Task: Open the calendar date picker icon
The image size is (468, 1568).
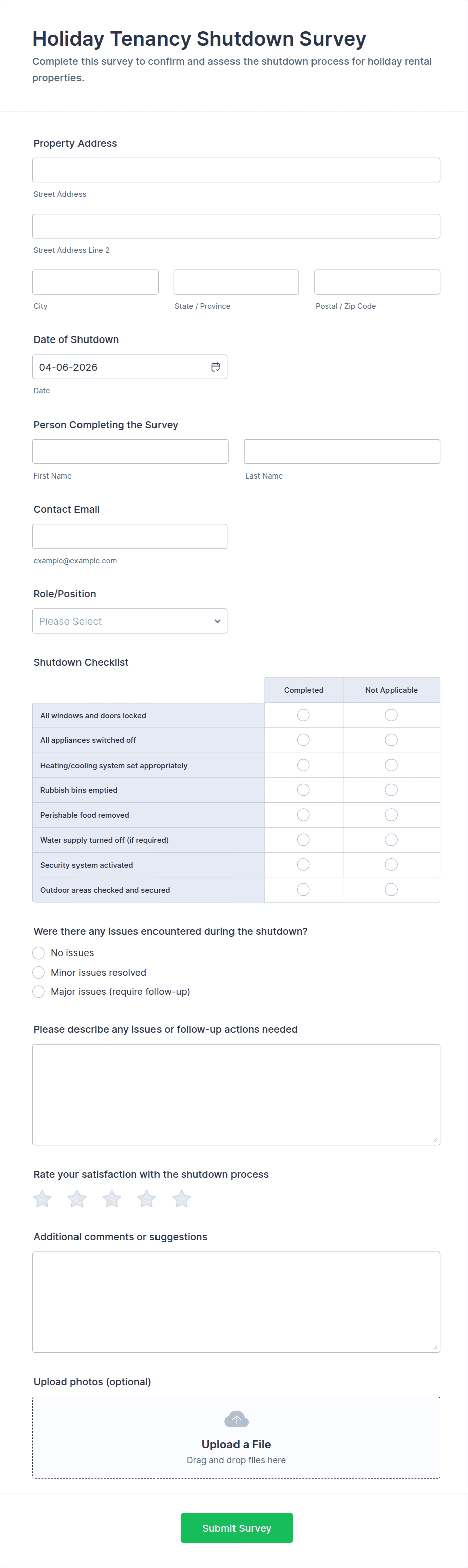Action: point(216,367)
